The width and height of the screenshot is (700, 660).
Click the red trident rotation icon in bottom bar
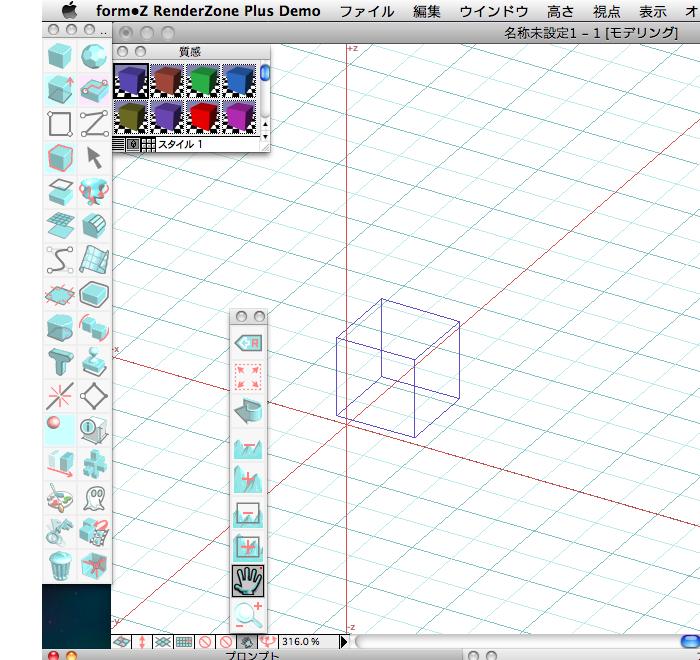pos(268,642)
